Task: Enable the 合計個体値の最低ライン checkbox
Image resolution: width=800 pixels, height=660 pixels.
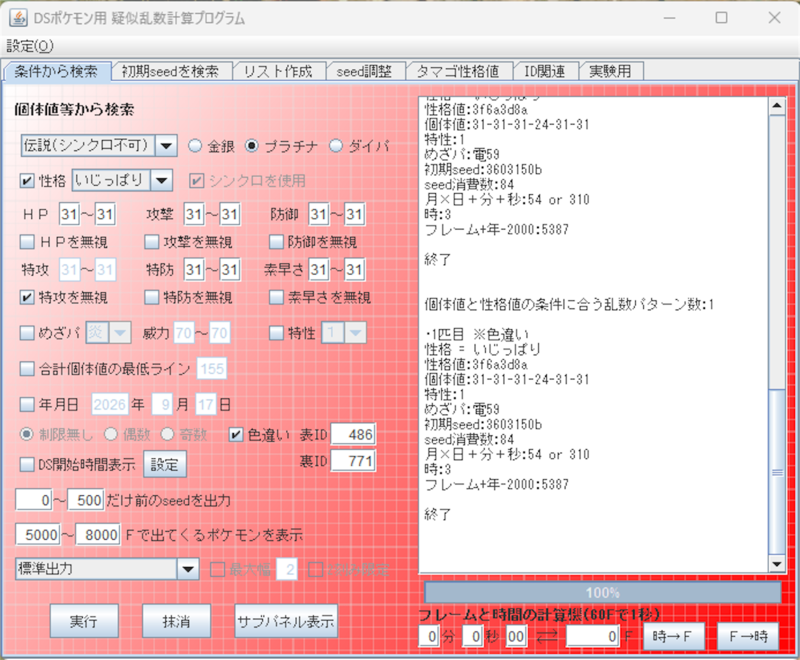Action: [x=27, y=369]
